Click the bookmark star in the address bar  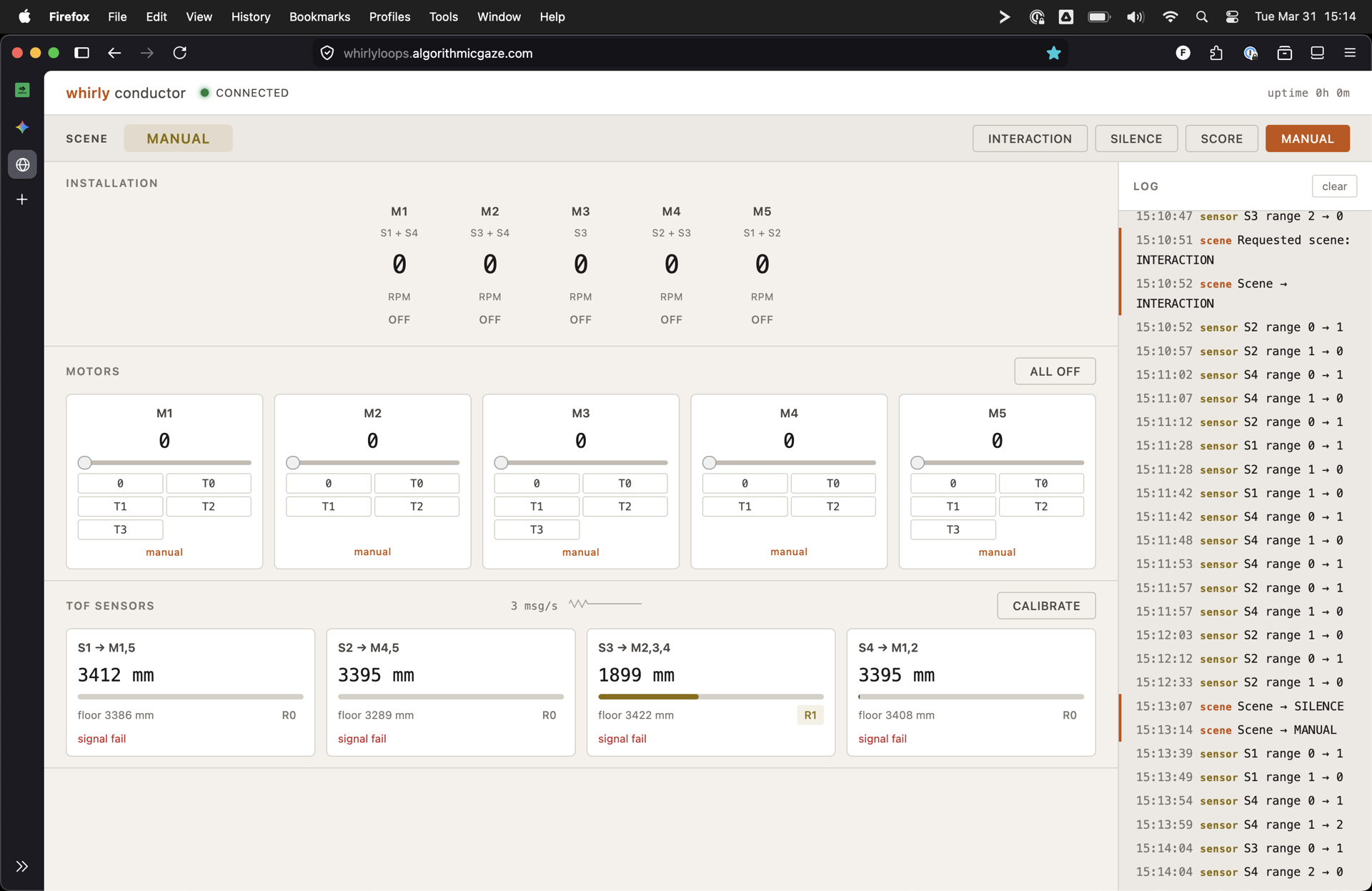[x=1054, y=53]
